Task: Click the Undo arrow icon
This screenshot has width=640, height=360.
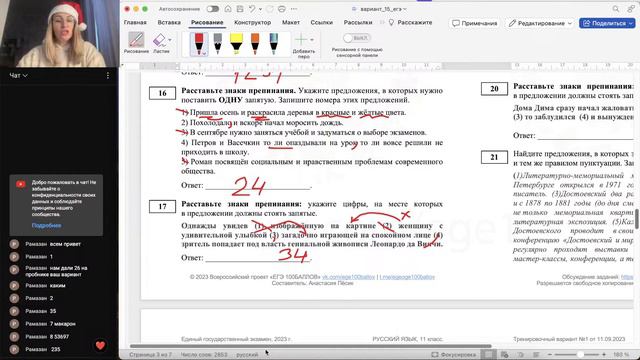Action: coord(252,9)
